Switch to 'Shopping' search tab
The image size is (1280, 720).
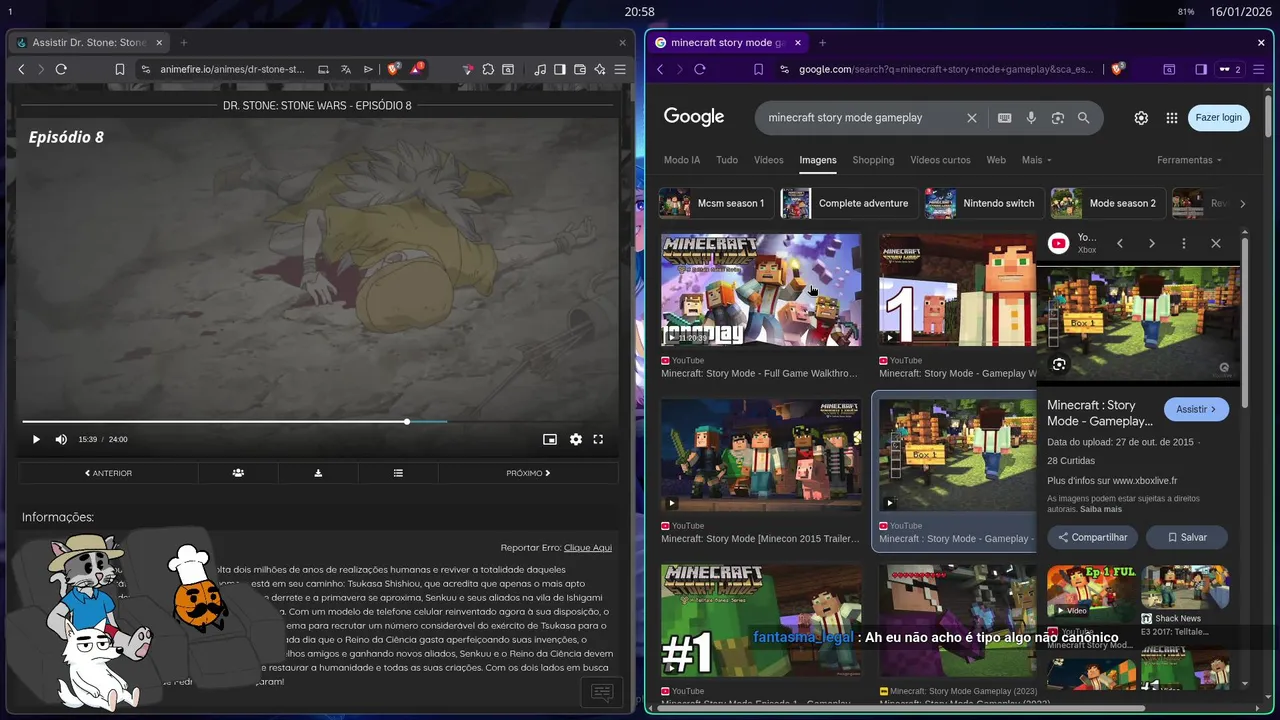[x=873, y=160]
